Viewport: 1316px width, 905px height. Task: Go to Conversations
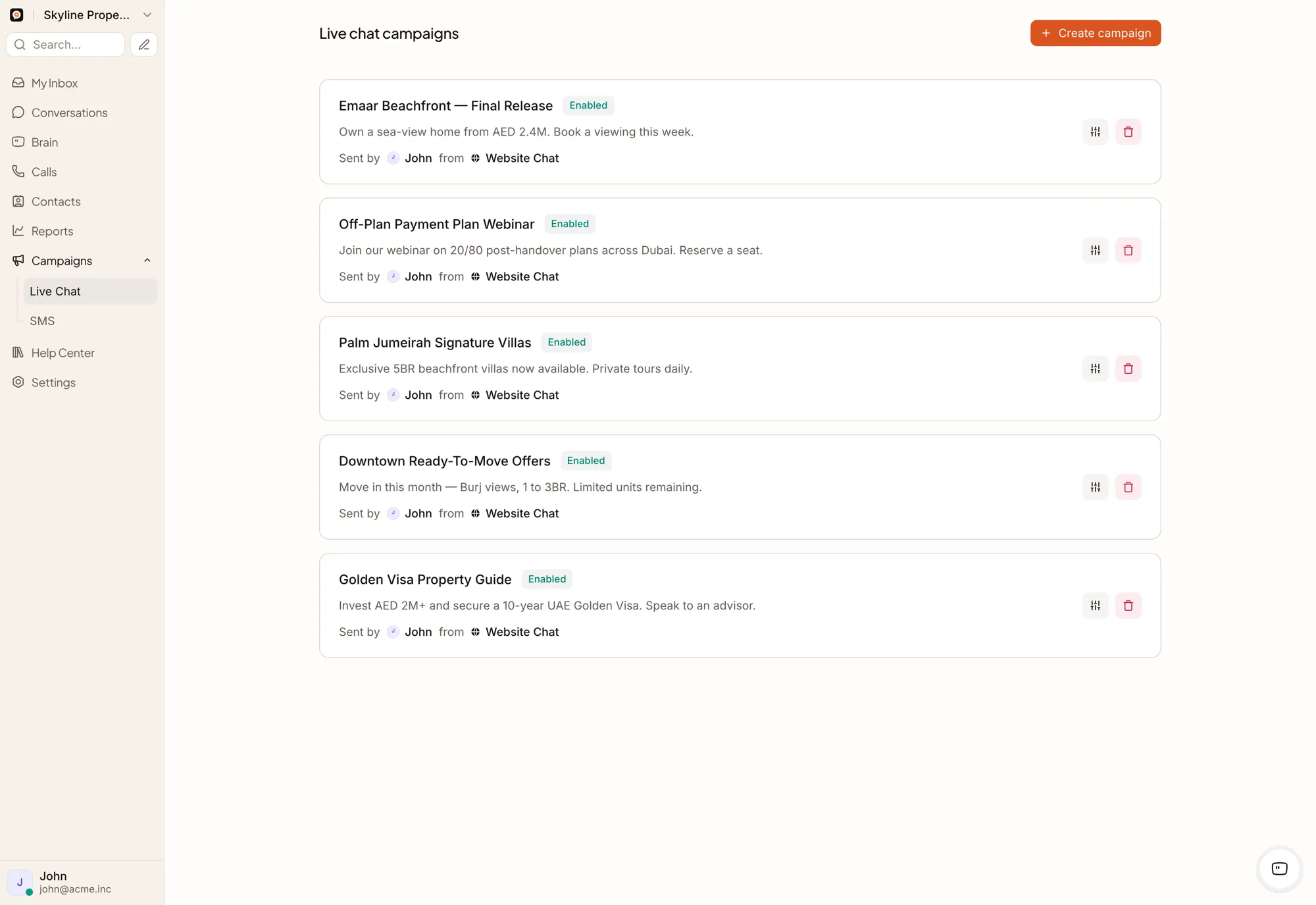click(82, 113)
